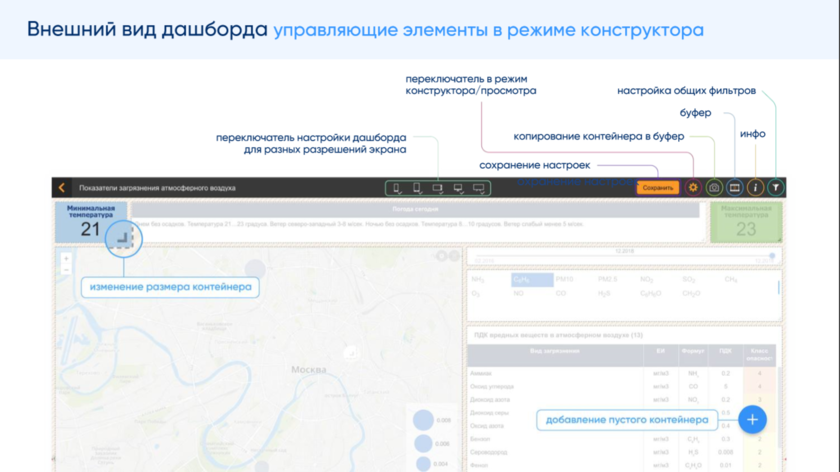Open constructor mode via the gear icon
The image size is (840, 472).
[x=693, y=187]
